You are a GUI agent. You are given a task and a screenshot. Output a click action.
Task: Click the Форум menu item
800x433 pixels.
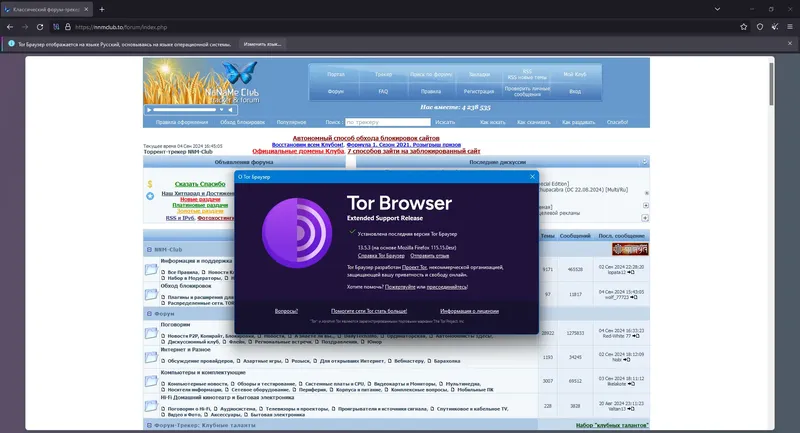coord(336,92)
